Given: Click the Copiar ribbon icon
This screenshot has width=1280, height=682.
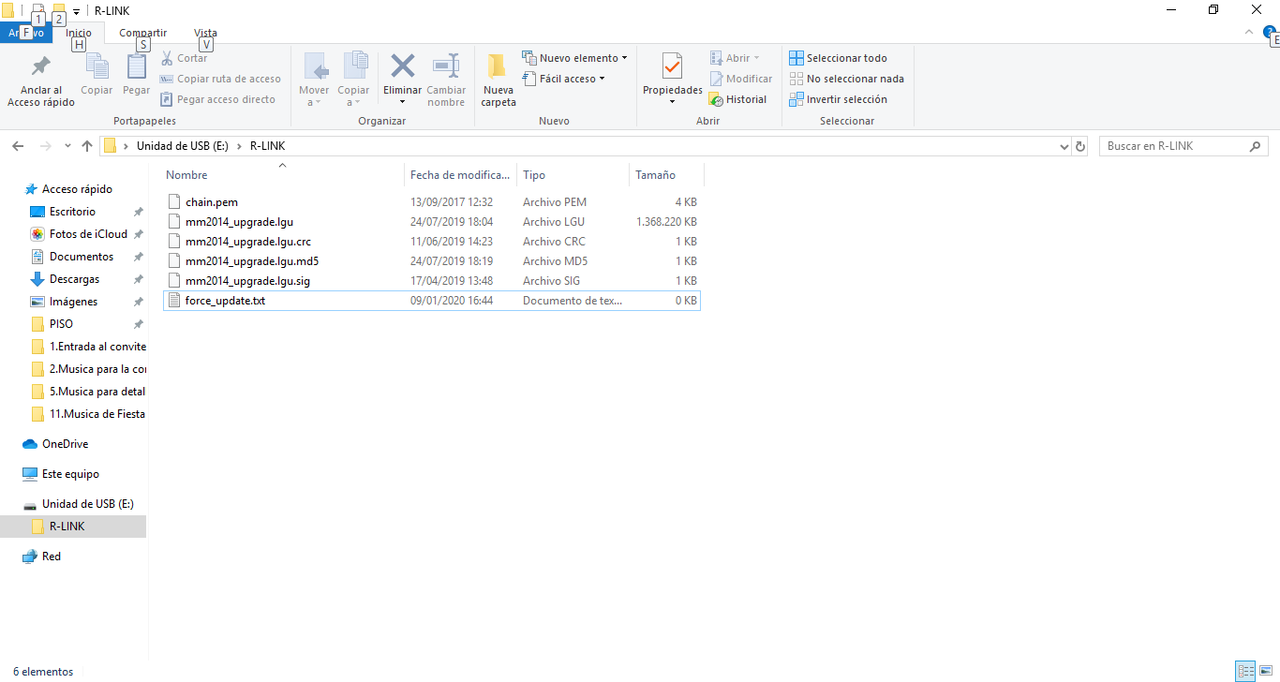Looking at the screenshot, I should point(97,67).
